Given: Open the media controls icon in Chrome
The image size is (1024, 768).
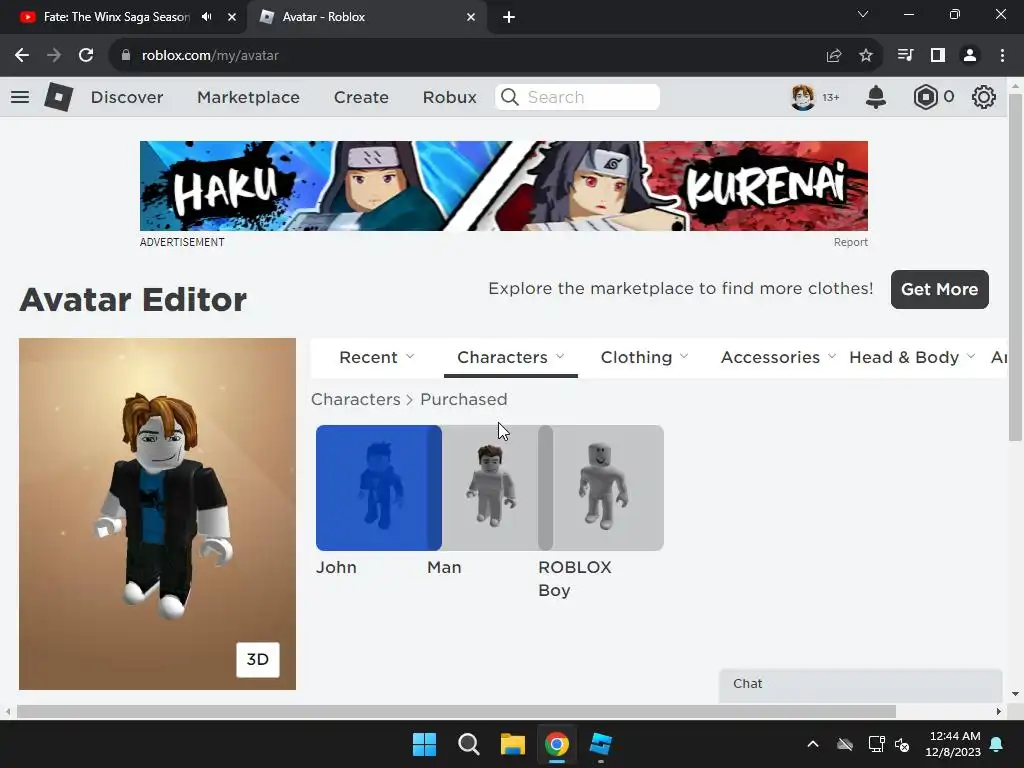Looking at the screenshot, I should [905, 56].
